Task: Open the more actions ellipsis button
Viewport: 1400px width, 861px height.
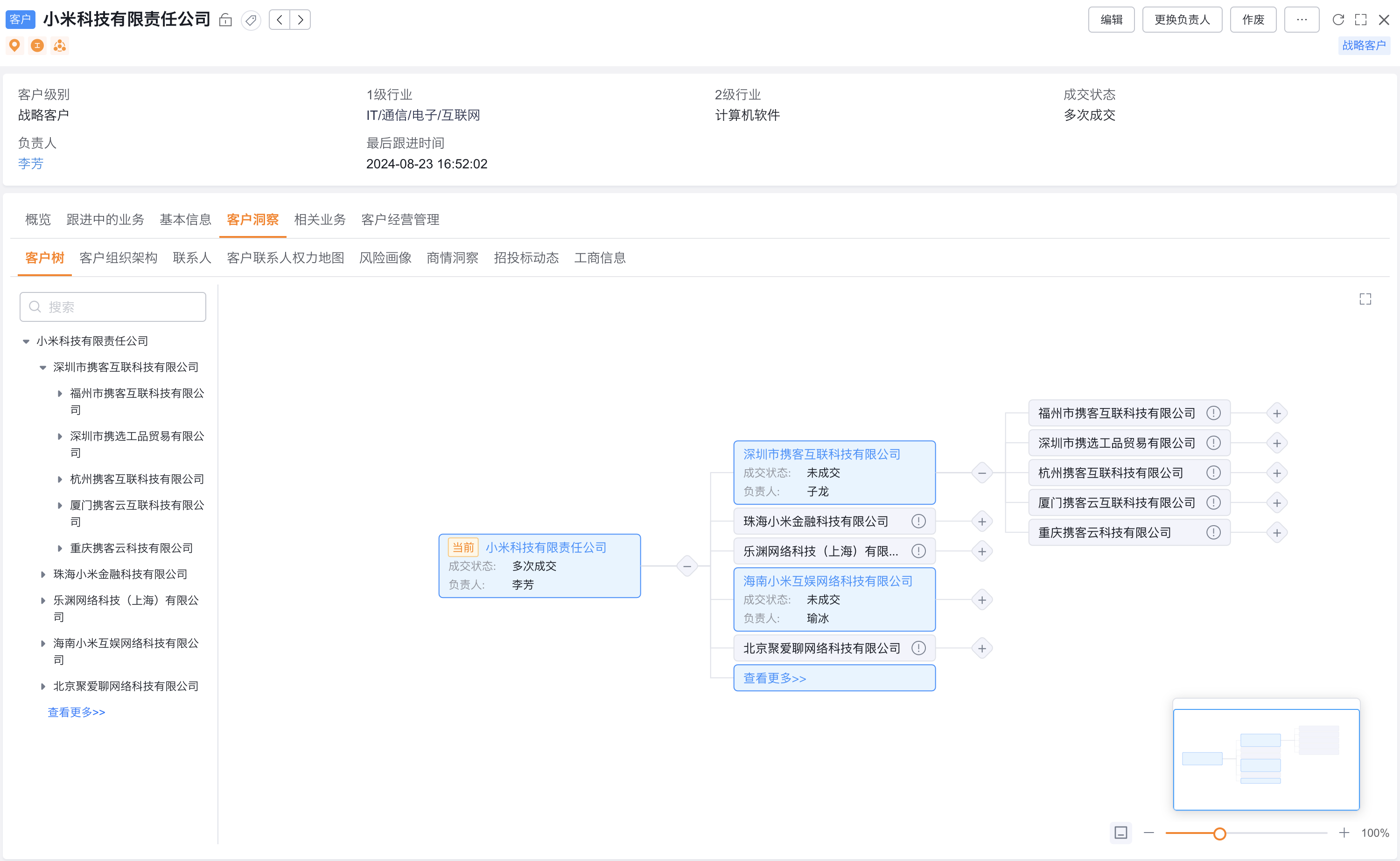Action: click(1302, 20)
